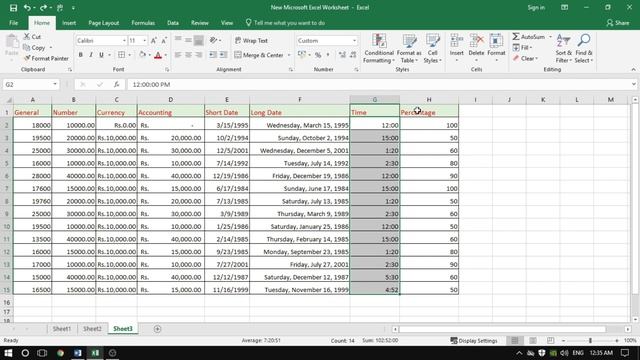Image resolution: width=640 pixels, height=360 pixels.
Task: Toggle Bold formatting
Action: pyautogui.click(x=80, y=55)
